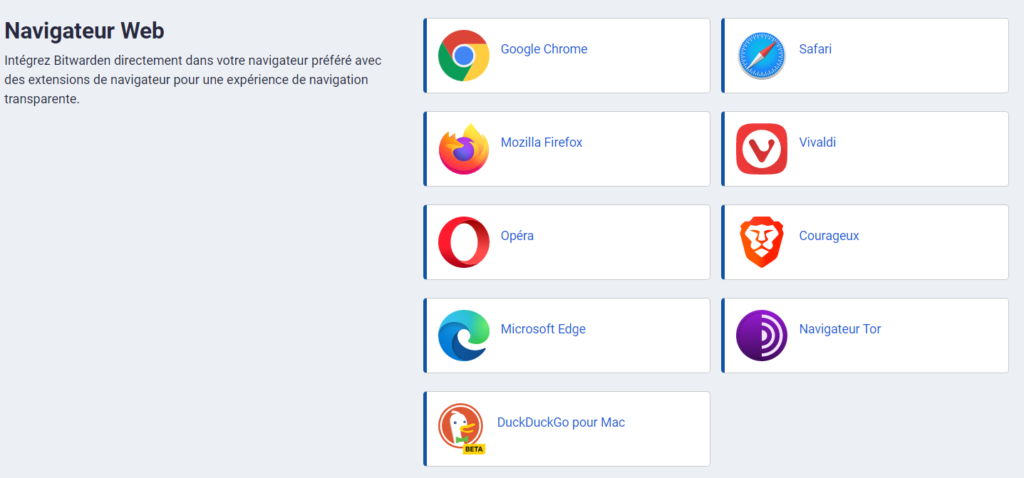Open the Google Chrome link
Viewport: 1024px width, 478px height.
tap(544, 49)
